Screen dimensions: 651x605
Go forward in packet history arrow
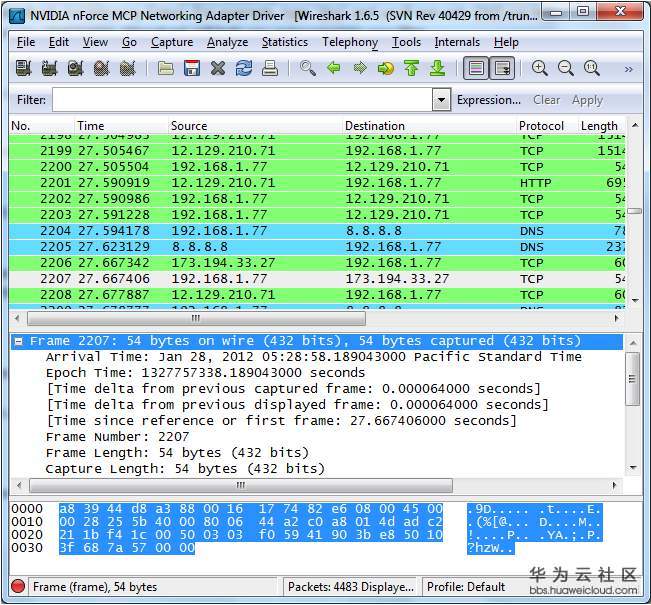click(x=360, y=68)
